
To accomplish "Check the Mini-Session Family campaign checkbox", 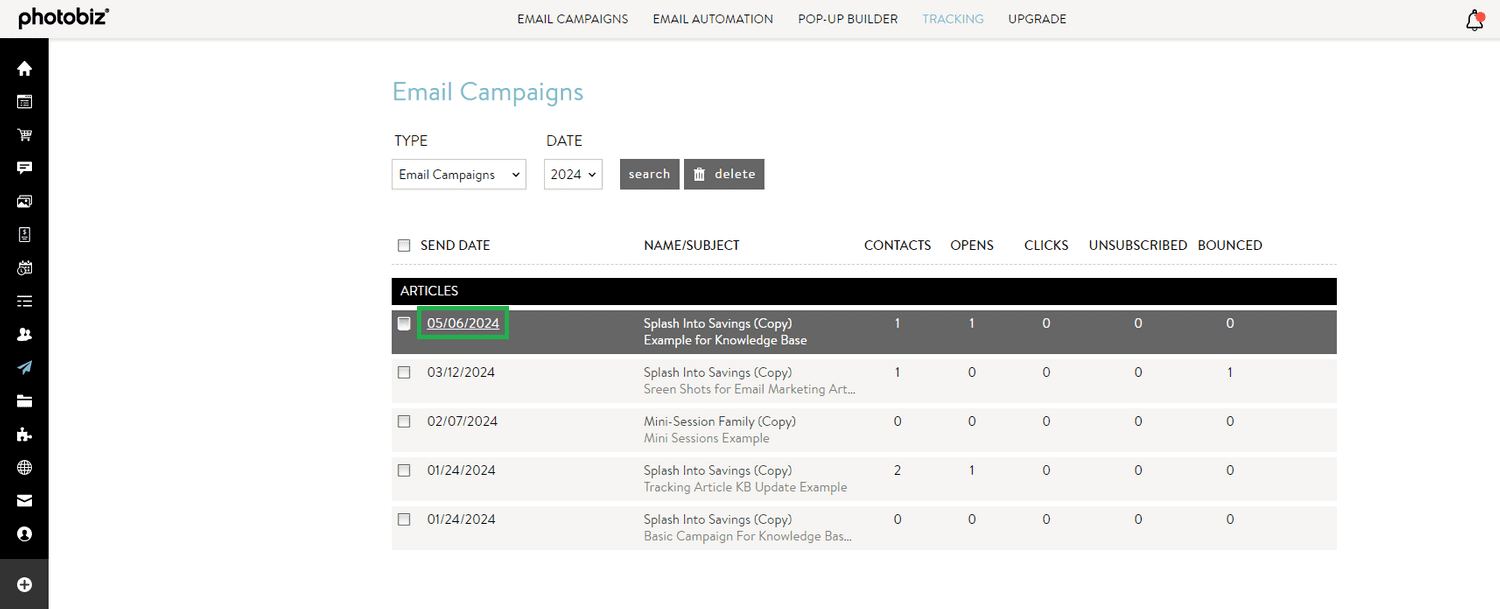I will [x=404, y=421].
